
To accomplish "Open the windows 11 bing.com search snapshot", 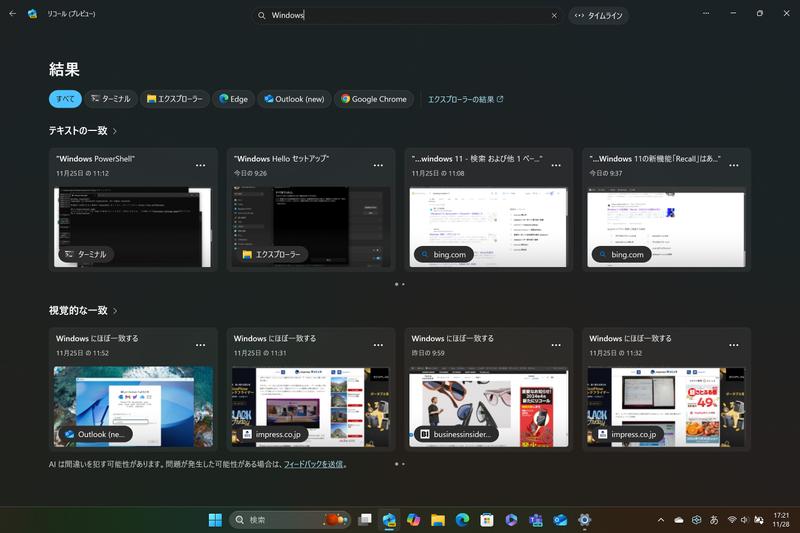I will pos(488,227).
